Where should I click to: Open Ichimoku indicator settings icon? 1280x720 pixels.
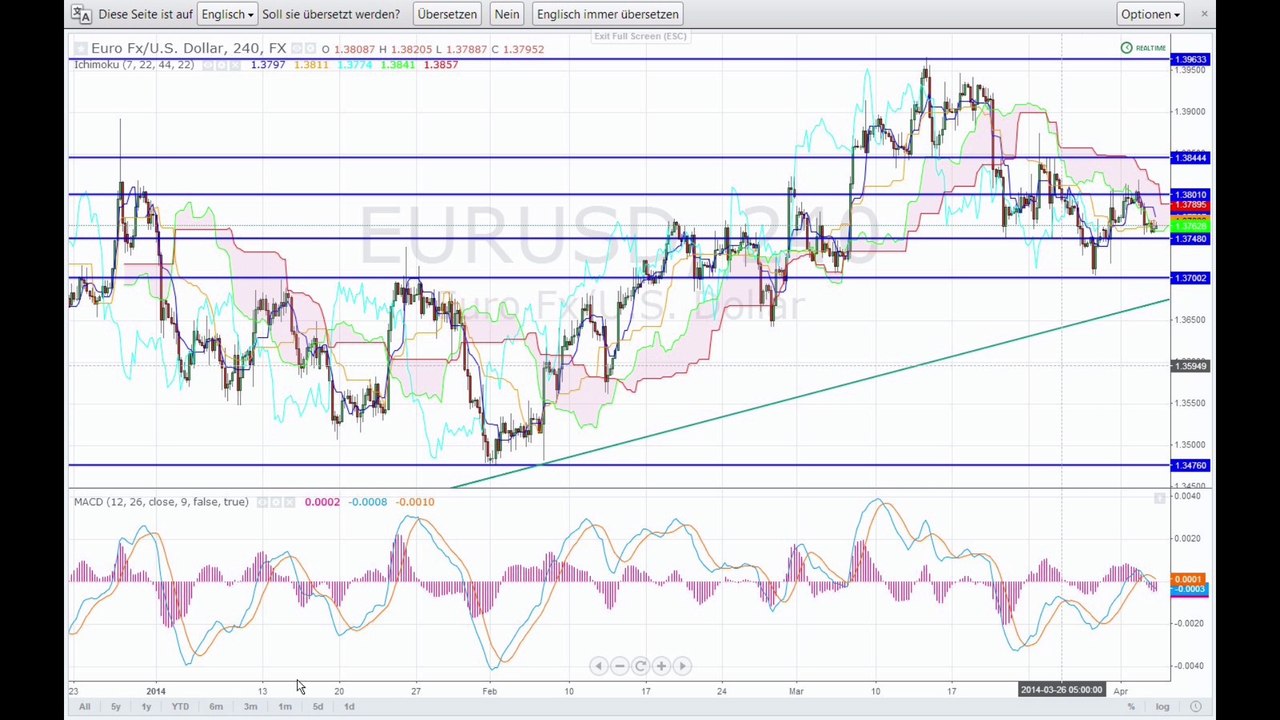222,65
